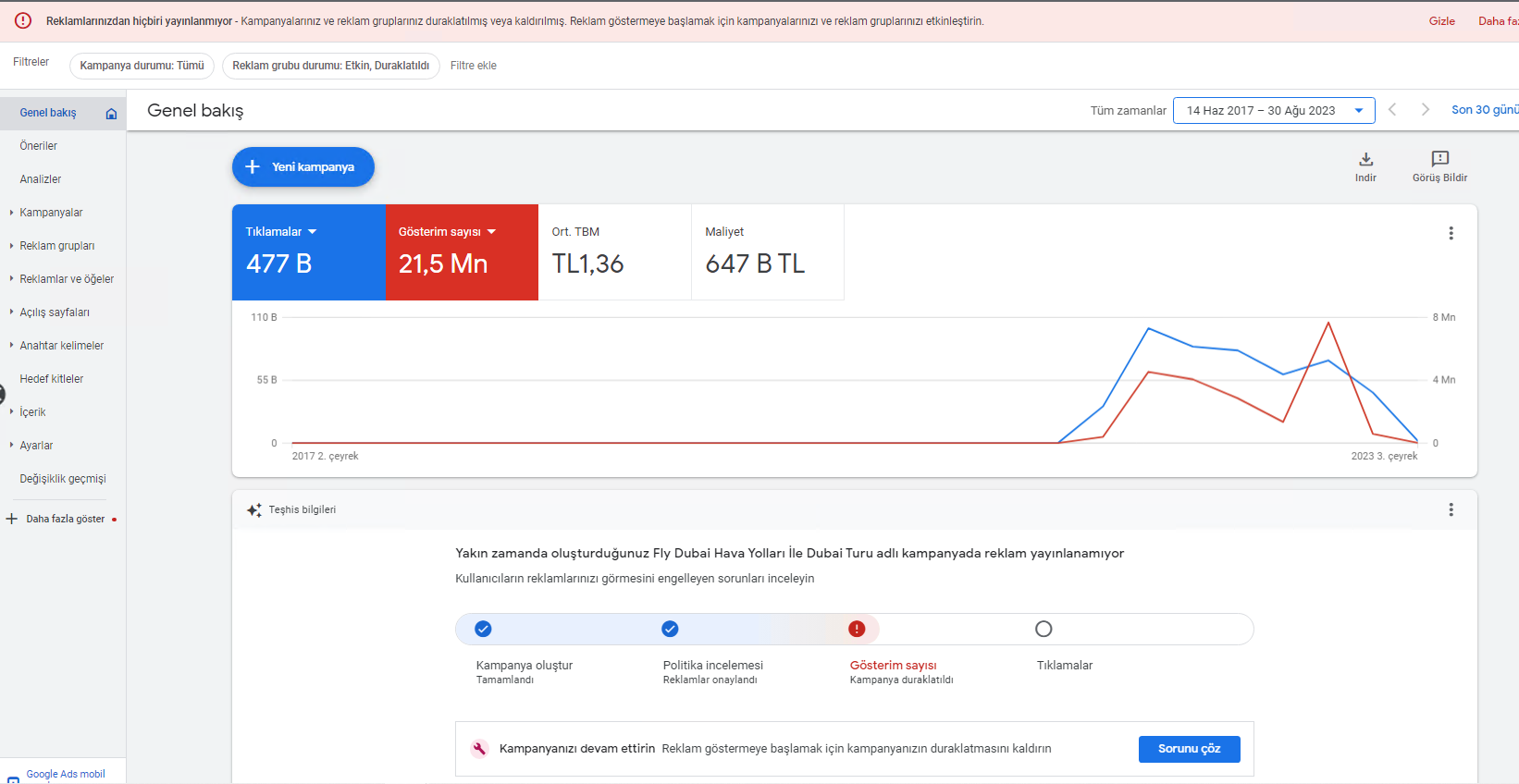Click the empty Tıklamalar step circle
The image size is (1519, 784).
coord(1044,629)
